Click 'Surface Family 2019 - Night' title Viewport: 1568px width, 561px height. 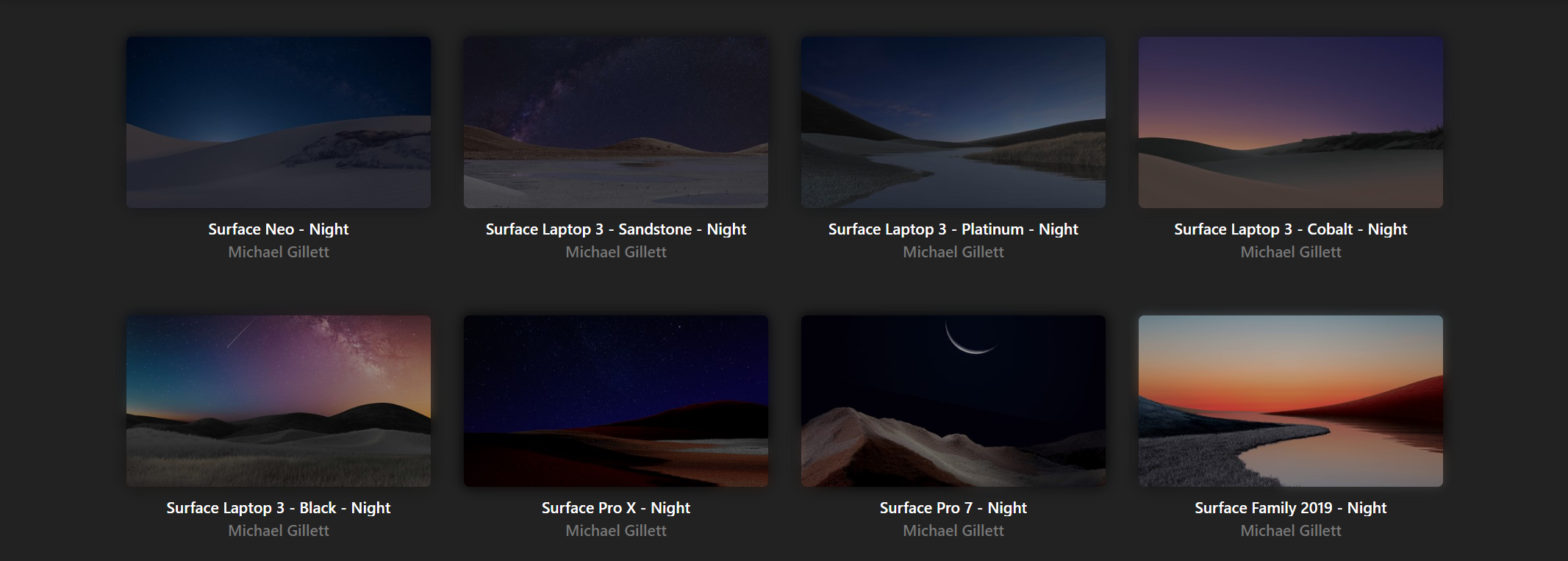pos(1291,508)
